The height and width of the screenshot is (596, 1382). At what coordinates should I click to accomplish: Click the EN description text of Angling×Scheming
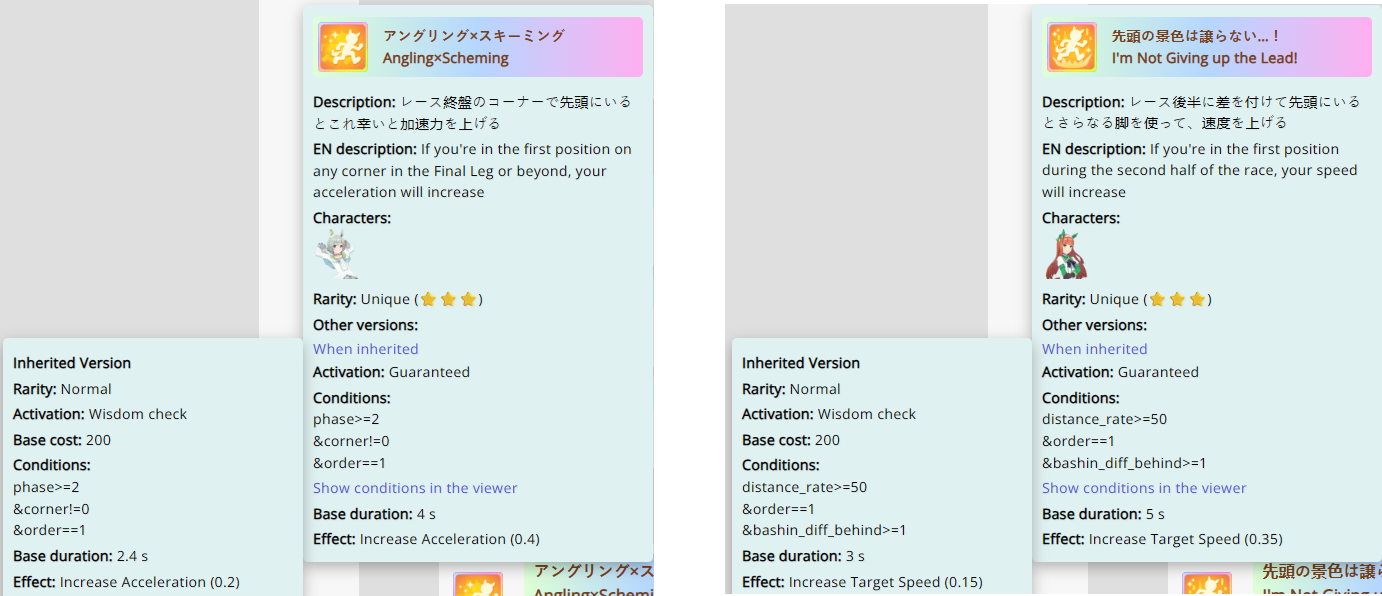pyautogui.click(x=472, y=170)
